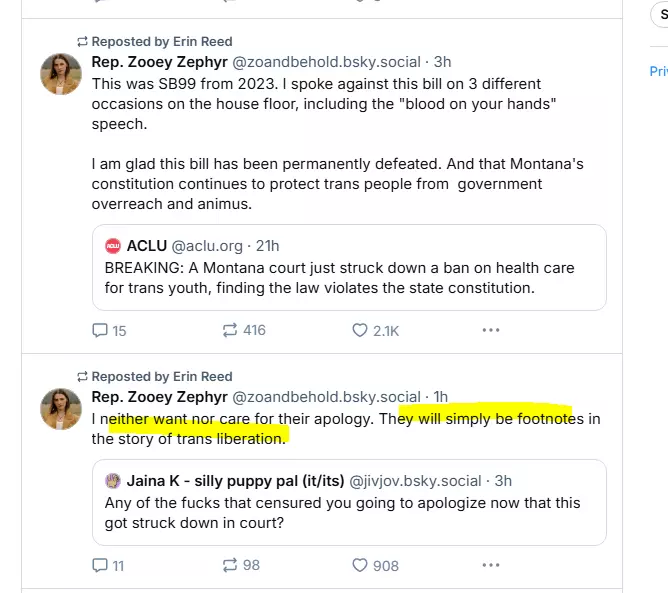Screen dimensions: 668x593
Task: Click the 3h timestamp on first post
Action: tap(442, 62)
